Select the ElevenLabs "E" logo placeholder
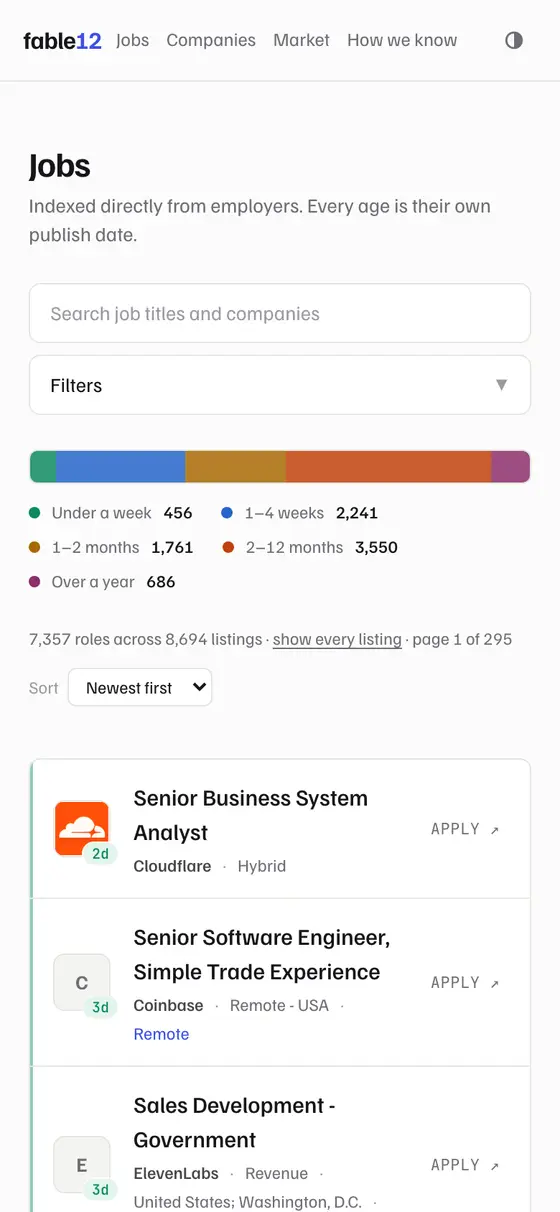This screenshot has width=560, height=1212. tap(82, 1165)
